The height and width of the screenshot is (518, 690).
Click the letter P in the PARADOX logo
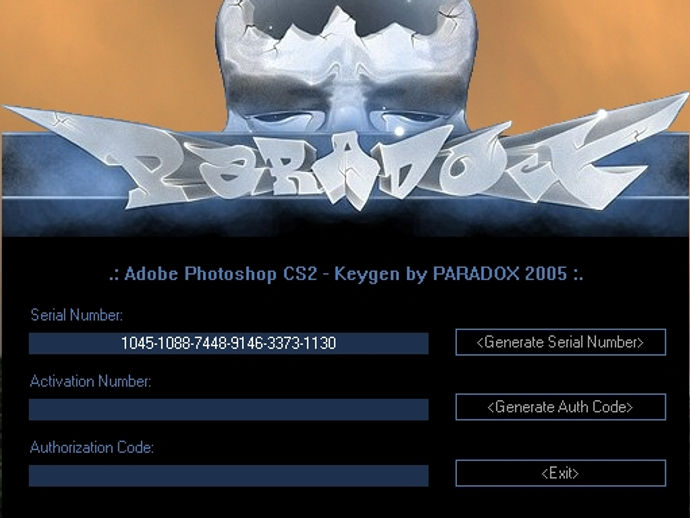[145, 169]
